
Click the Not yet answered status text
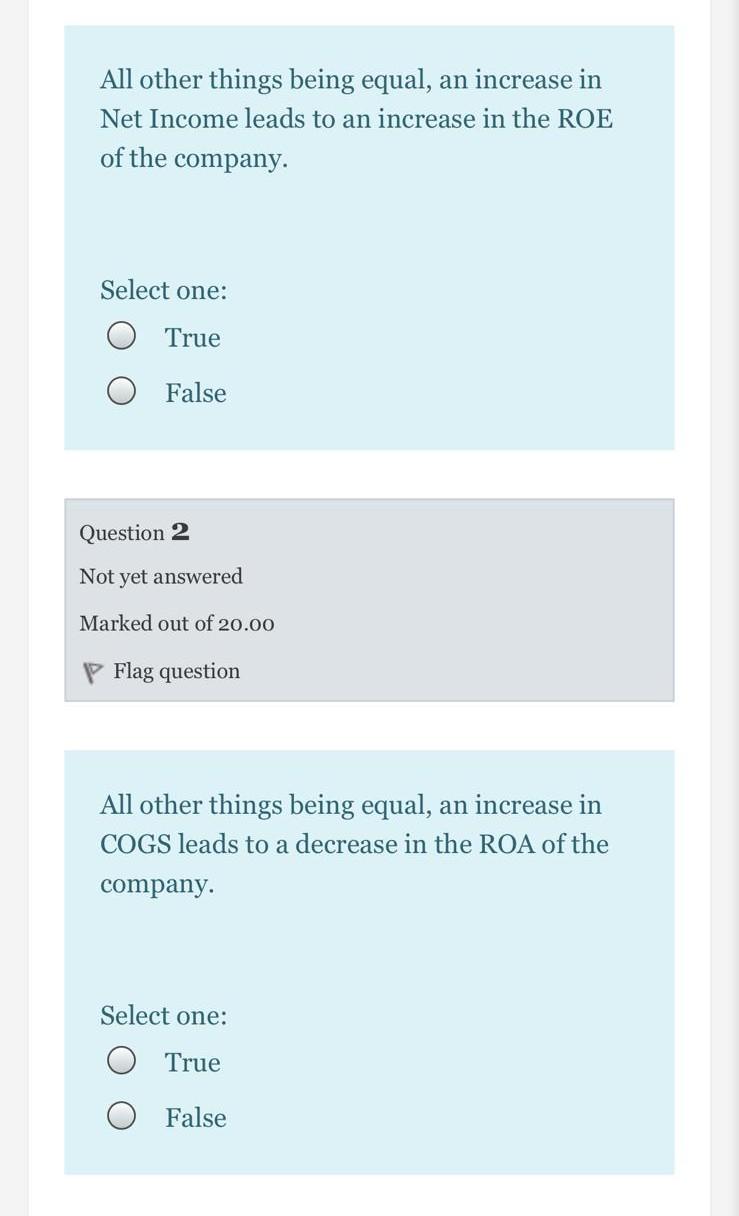coord(161,577)
